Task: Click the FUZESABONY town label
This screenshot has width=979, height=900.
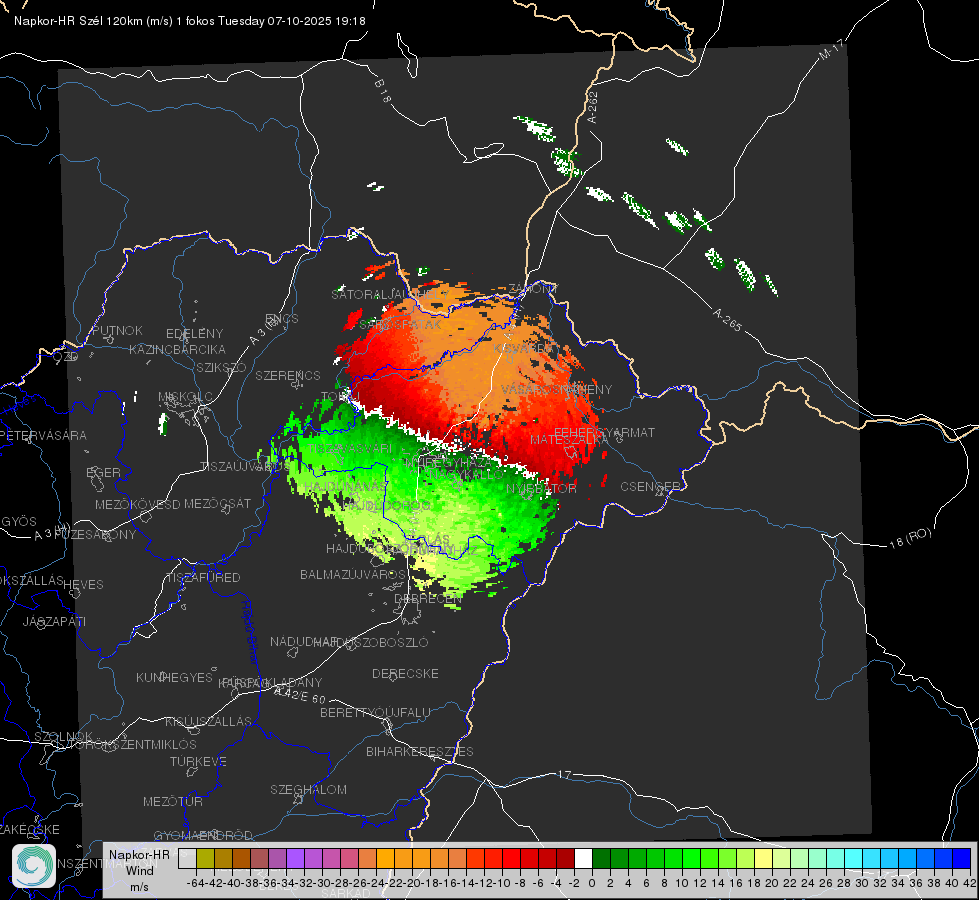Action: pos(96,535)
